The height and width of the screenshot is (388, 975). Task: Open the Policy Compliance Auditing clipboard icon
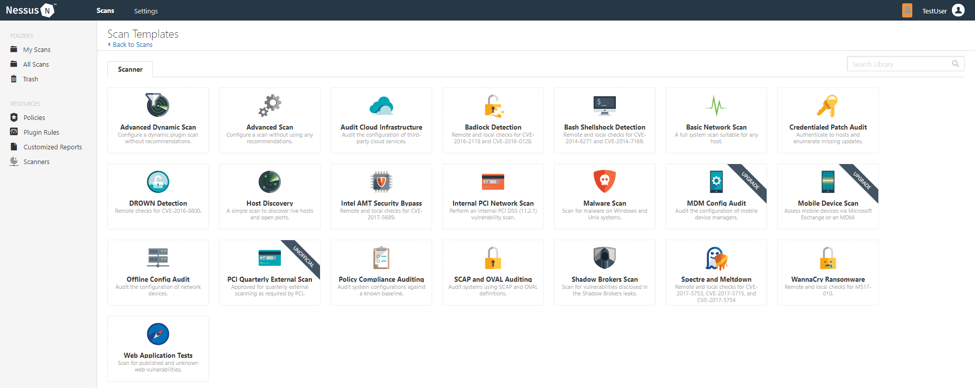[x=381, y=257]
